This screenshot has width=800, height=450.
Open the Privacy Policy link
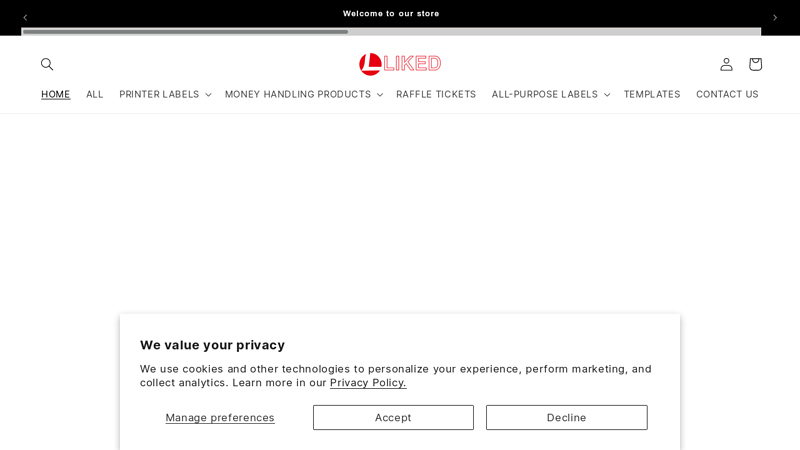(x=368, y=383)
